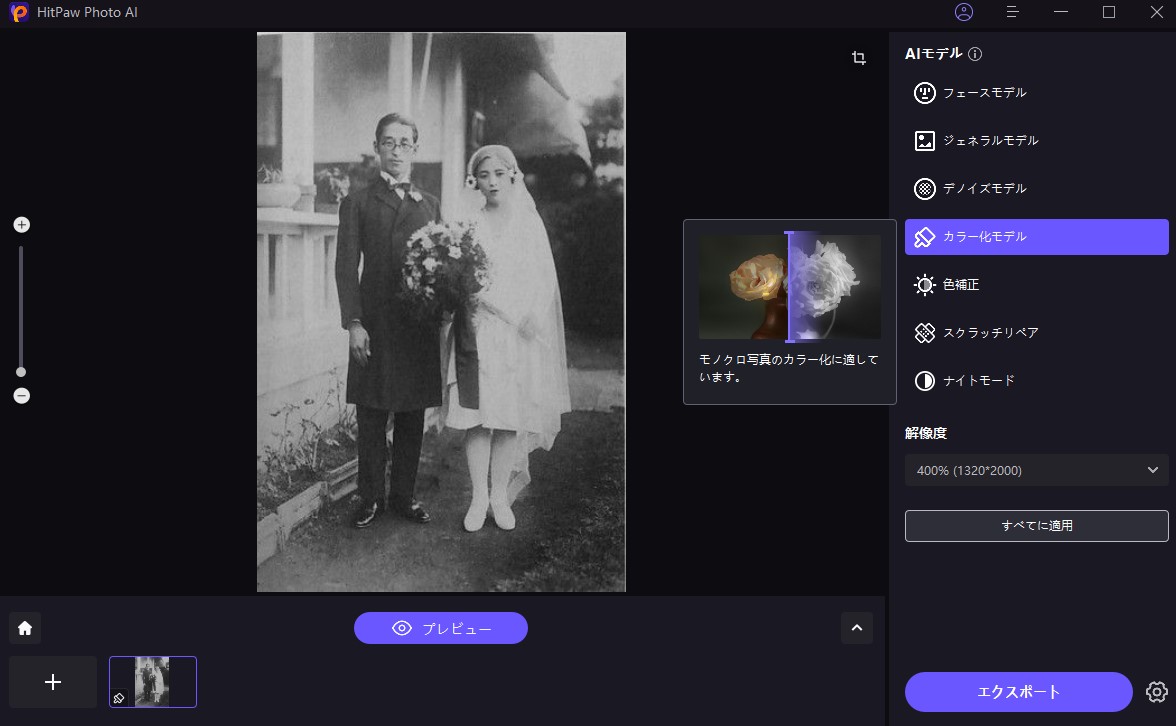Open the 解像度 resolution dropdown
The height and width of the screenshot is (726, 1176).
(1036, 469)
